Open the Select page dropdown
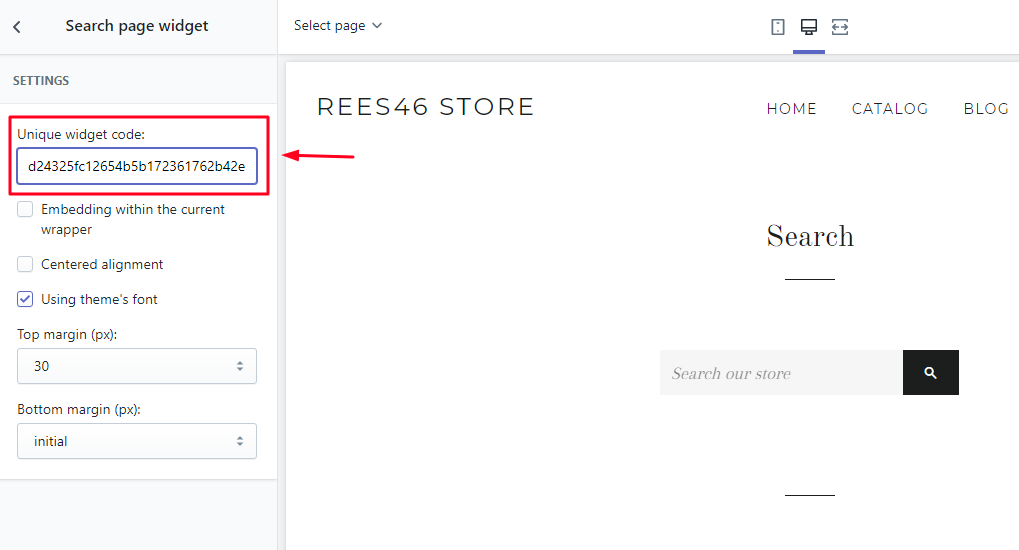The height and width of the screenshot is (550, 1019). pos(338,26)
